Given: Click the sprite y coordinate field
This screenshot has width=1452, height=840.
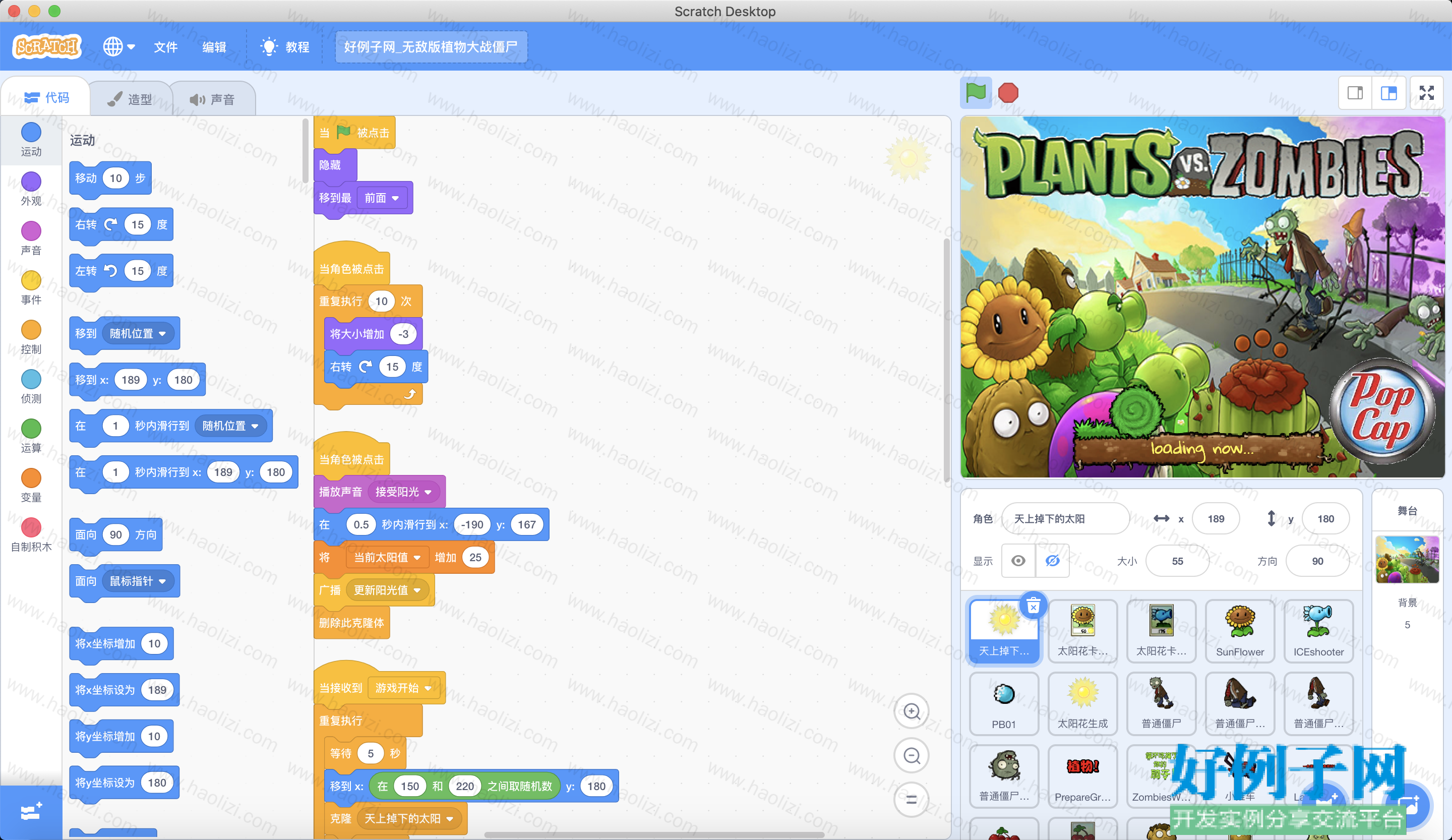Looking at the screenshot, I should (x=1325, y=518).
